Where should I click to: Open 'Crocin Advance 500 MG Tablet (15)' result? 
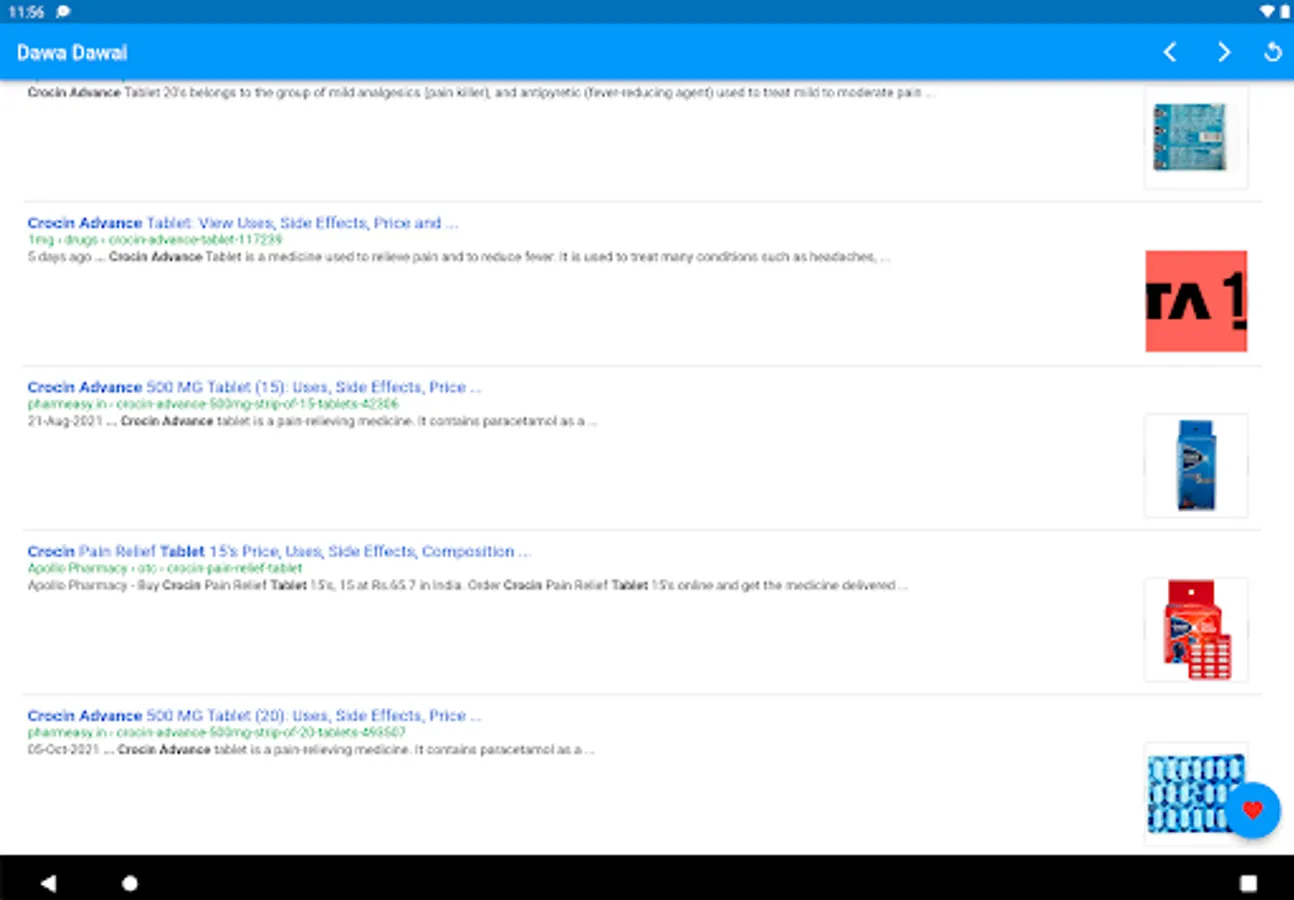(255, 387)
